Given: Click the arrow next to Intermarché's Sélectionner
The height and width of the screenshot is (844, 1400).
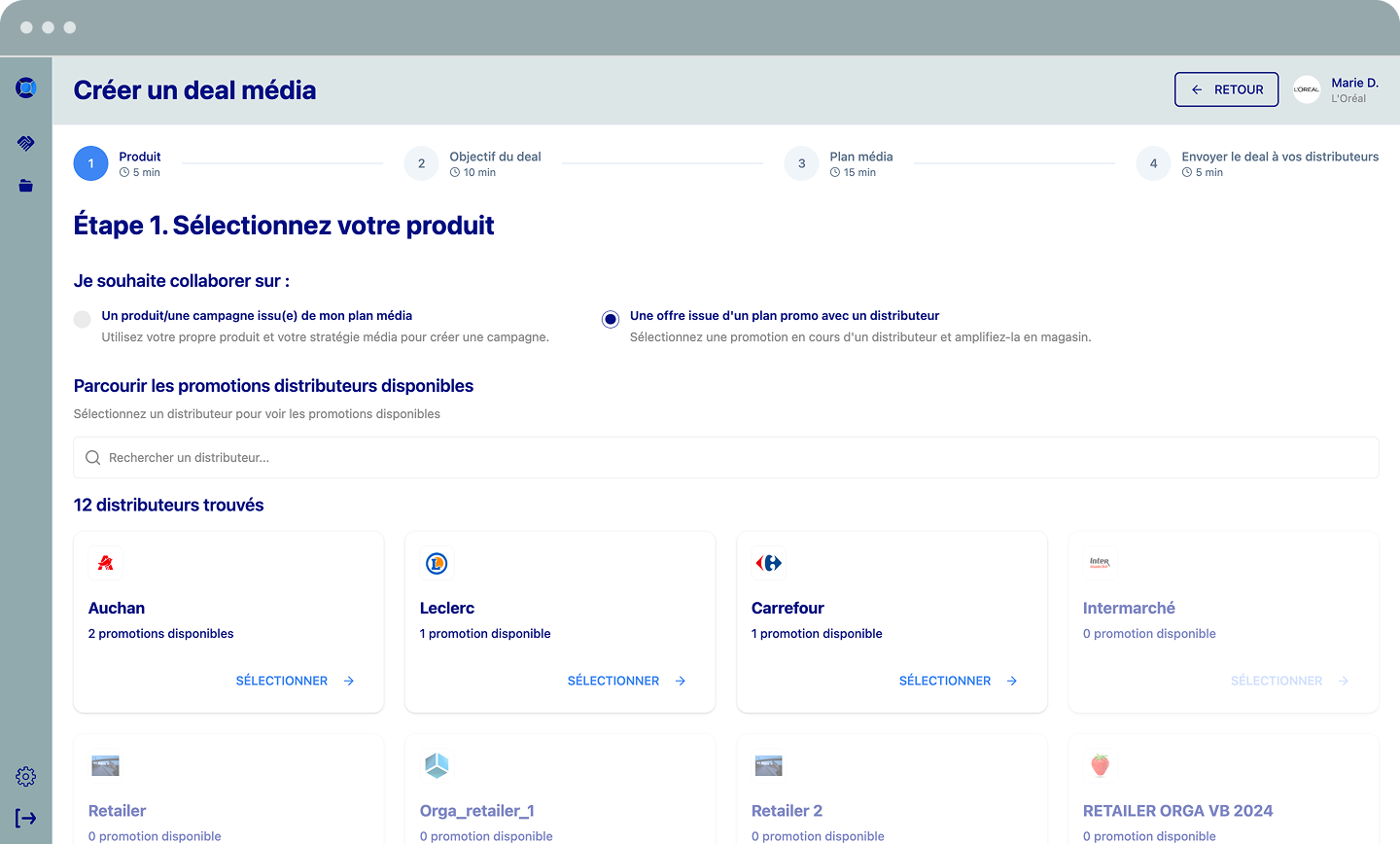Looking at the screenshot, I should point(1344,682).
